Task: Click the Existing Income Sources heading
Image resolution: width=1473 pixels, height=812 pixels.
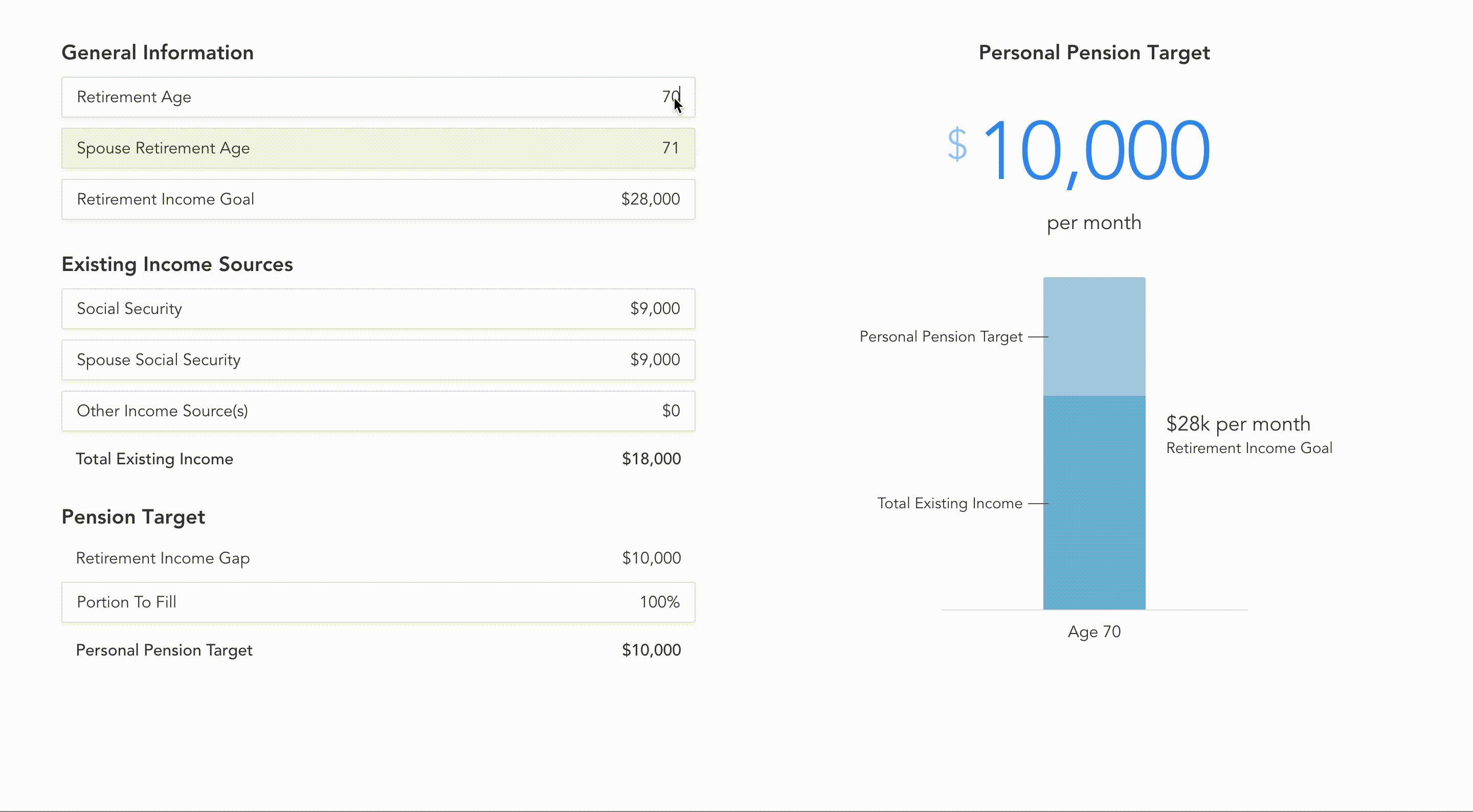Action: pyautogui.click(x=176, y=264)
